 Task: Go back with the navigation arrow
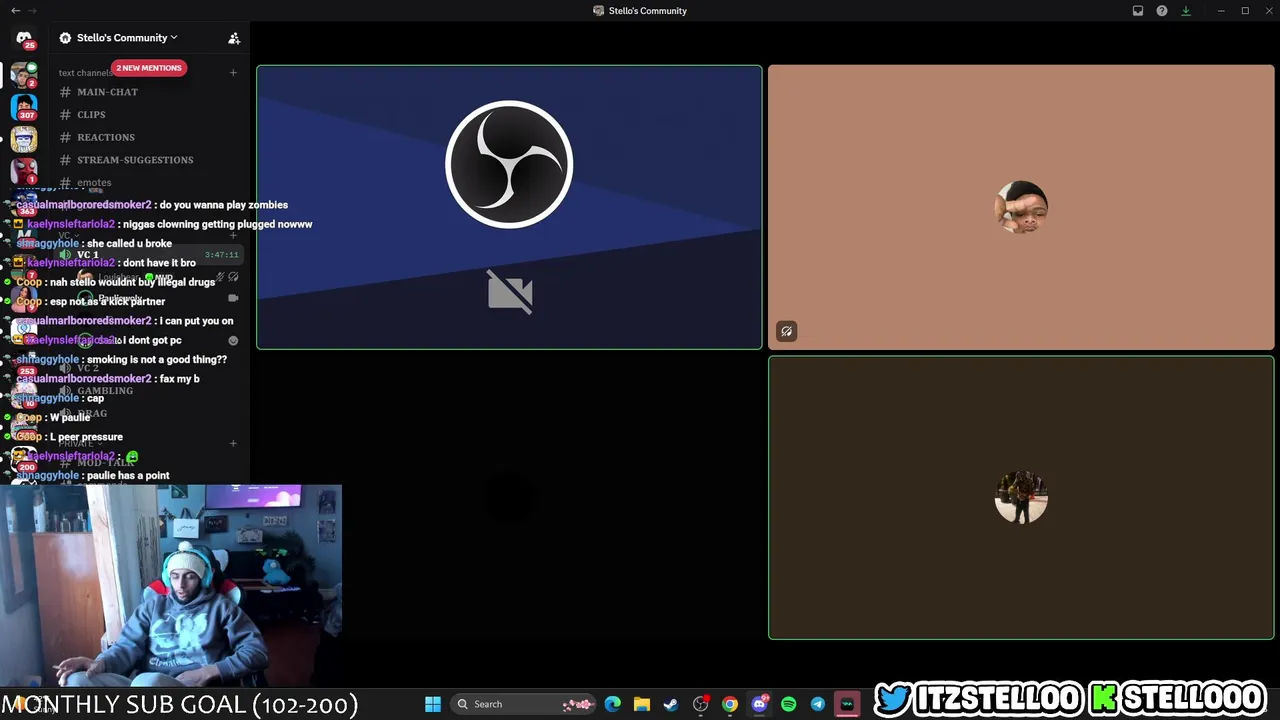(x=15, y=10)
